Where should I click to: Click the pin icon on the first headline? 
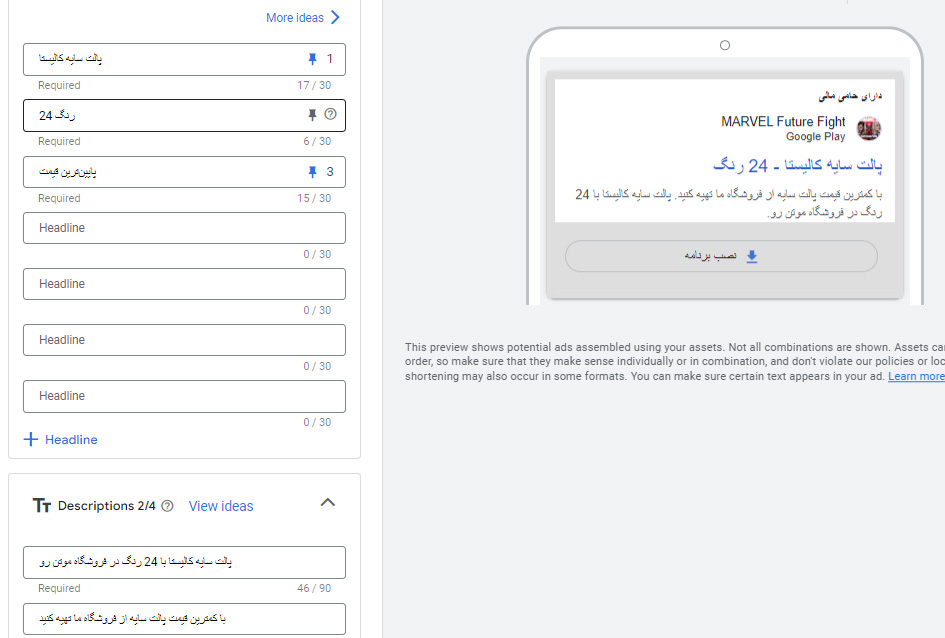click(x=312, y=58)
